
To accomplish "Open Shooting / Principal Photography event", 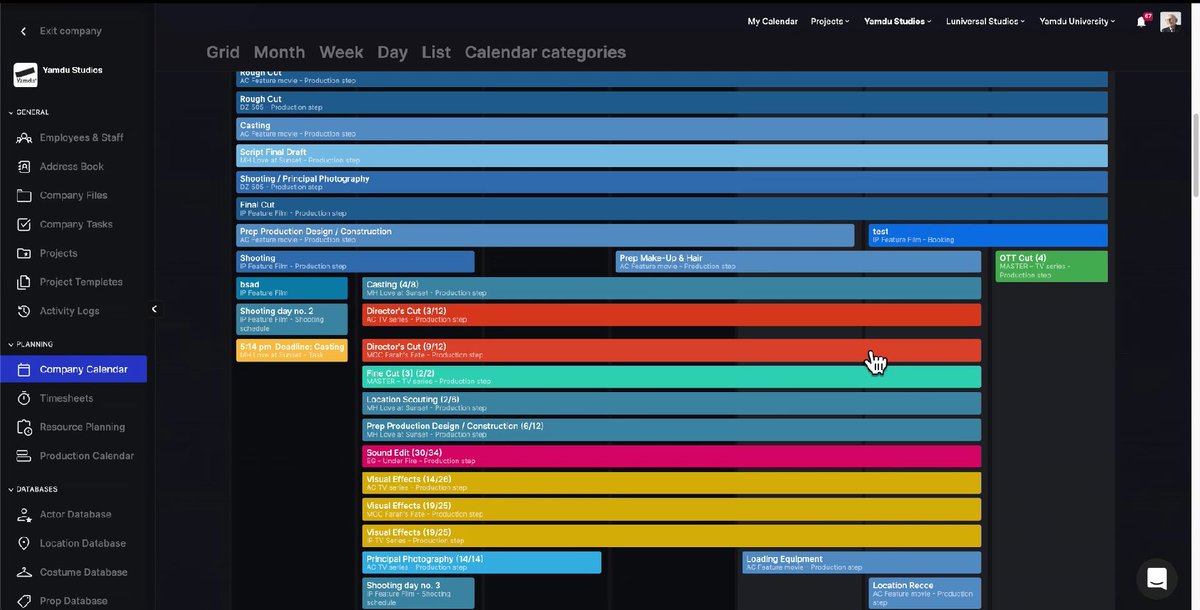I will (672, 182).
